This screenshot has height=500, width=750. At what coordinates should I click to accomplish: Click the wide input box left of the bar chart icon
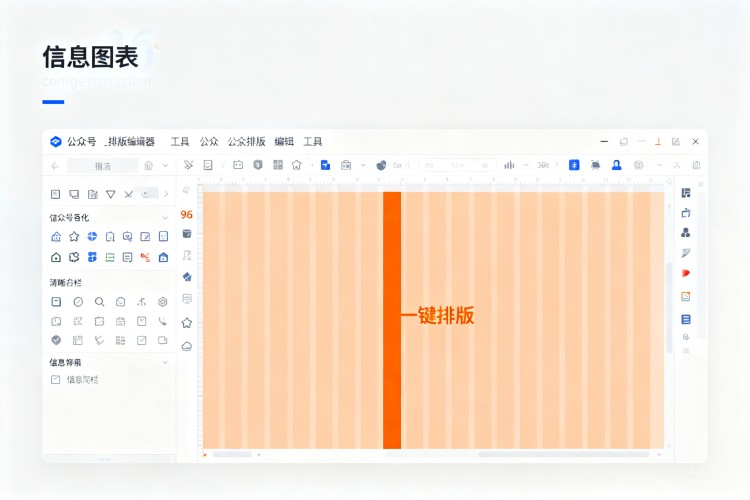pos(457,165)
